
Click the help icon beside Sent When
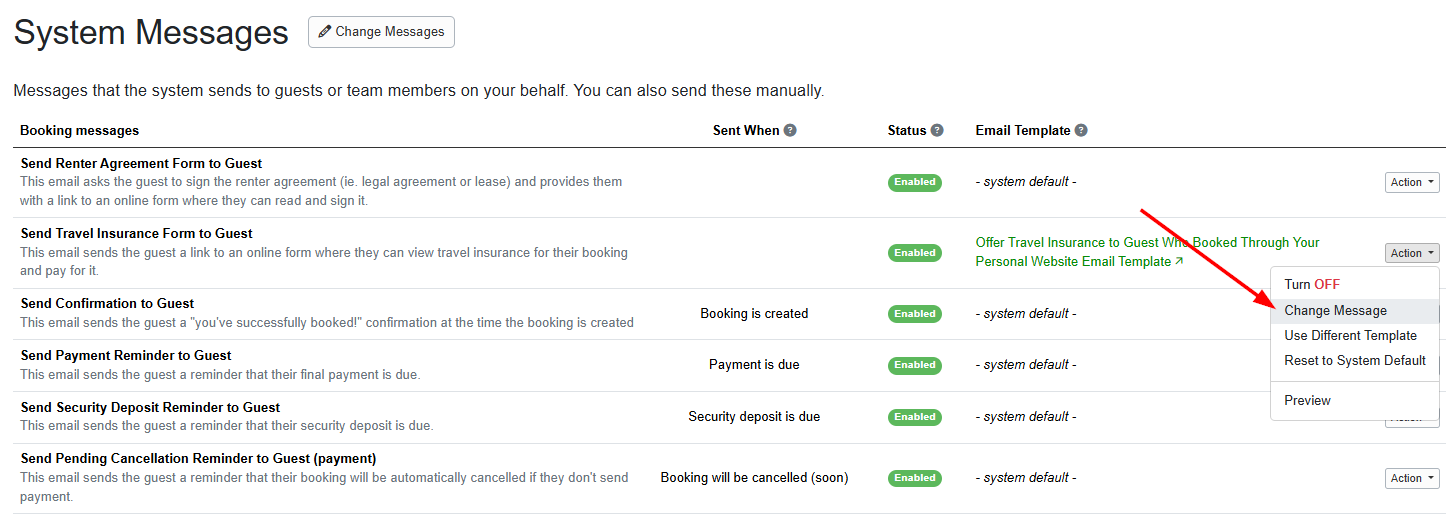point(790,131)
